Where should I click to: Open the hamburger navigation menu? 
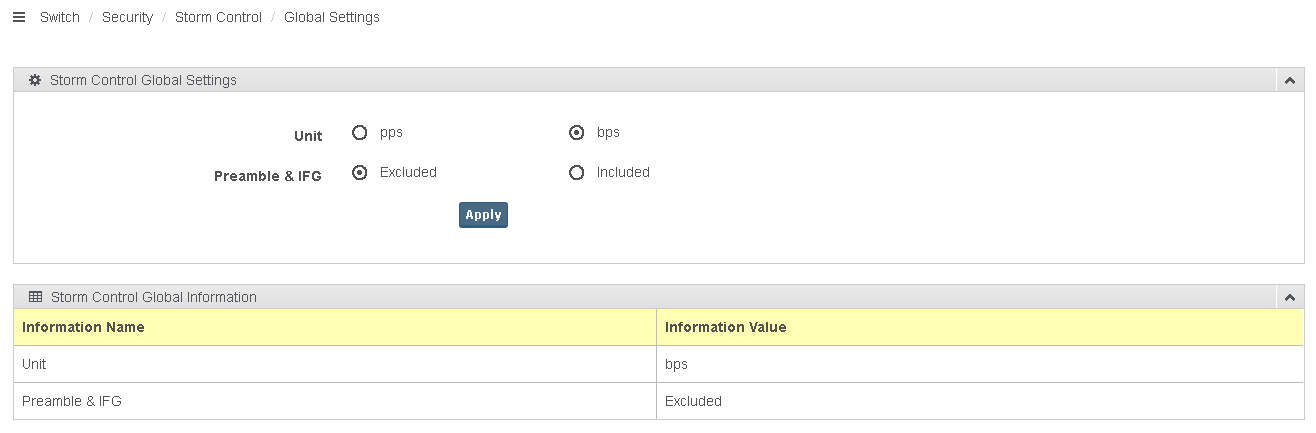pyautogui.click(x=19, y=17)
